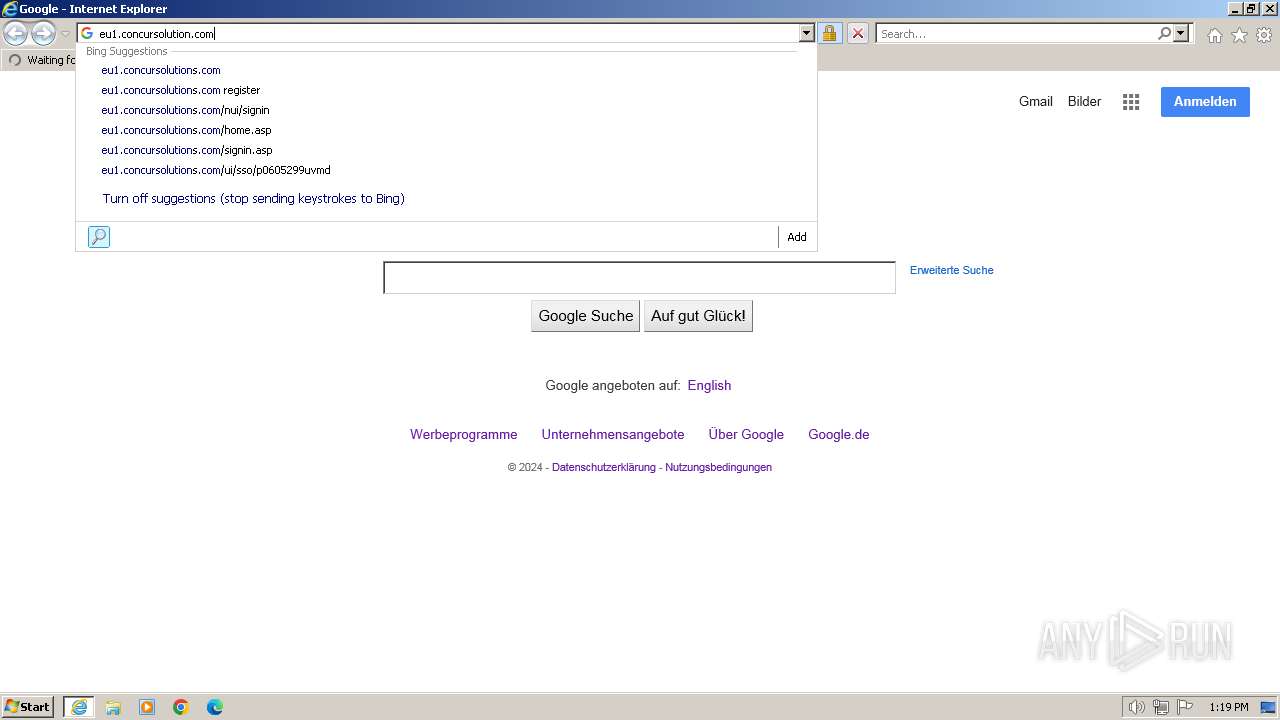This screenshot has height=720, width=1280.
Task: Click the Google Suche button
Action: pyautogui.click(x=585, y=316)
